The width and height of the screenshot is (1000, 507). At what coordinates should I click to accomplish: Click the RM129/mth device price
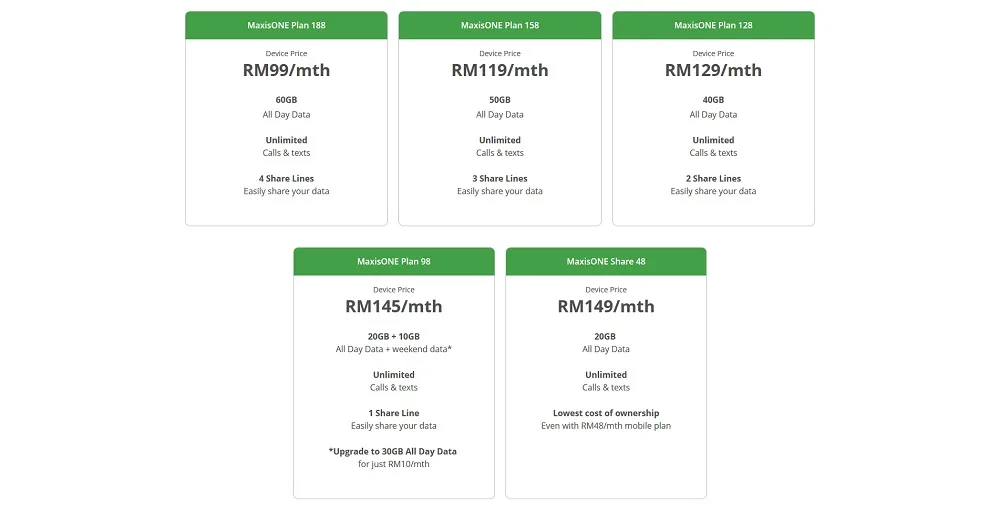tap(714, 70)
